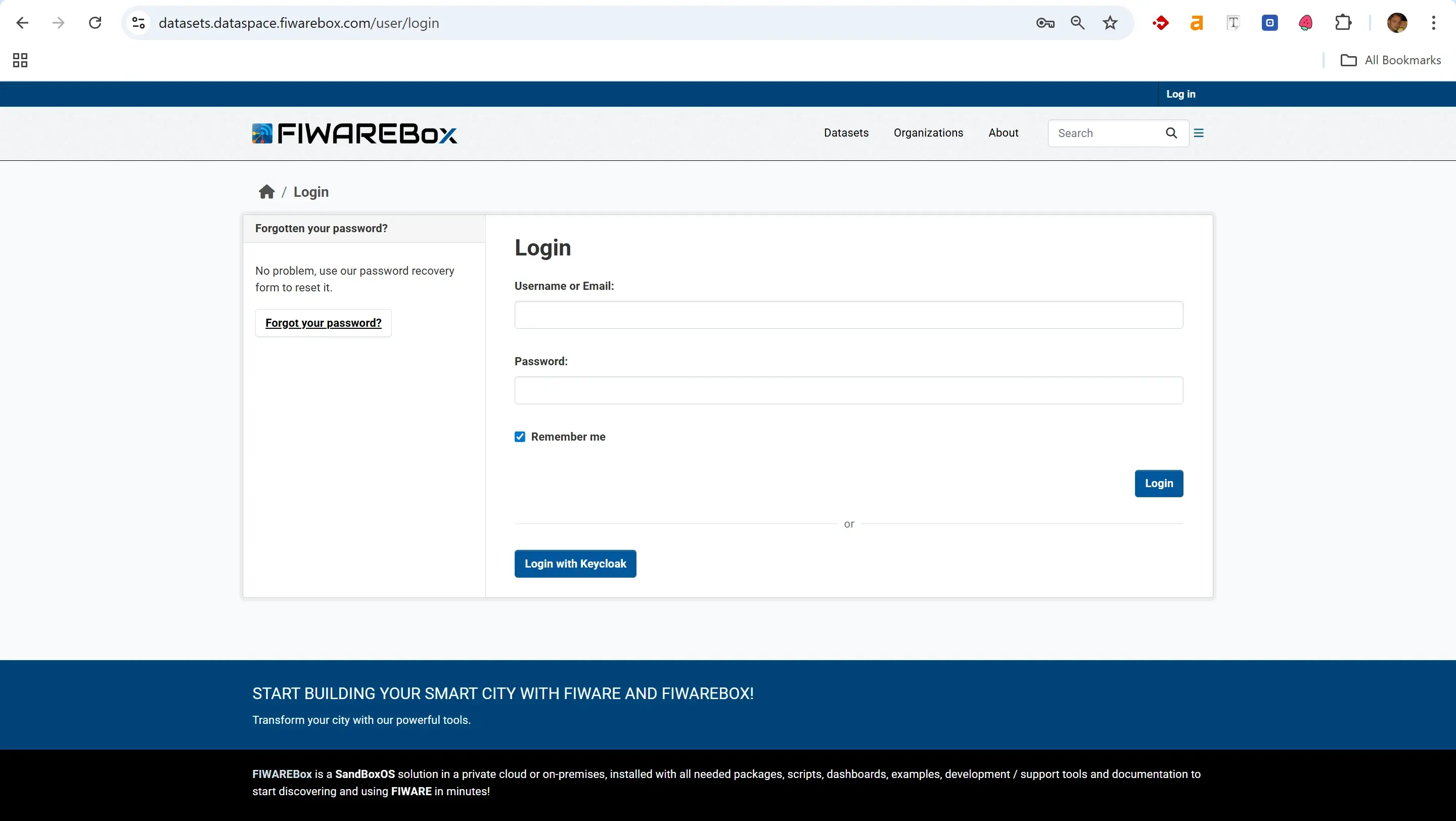Screen dimensions: 1456x821
Task: Bookmark page with the star icon
Action: pos(1110,23)
